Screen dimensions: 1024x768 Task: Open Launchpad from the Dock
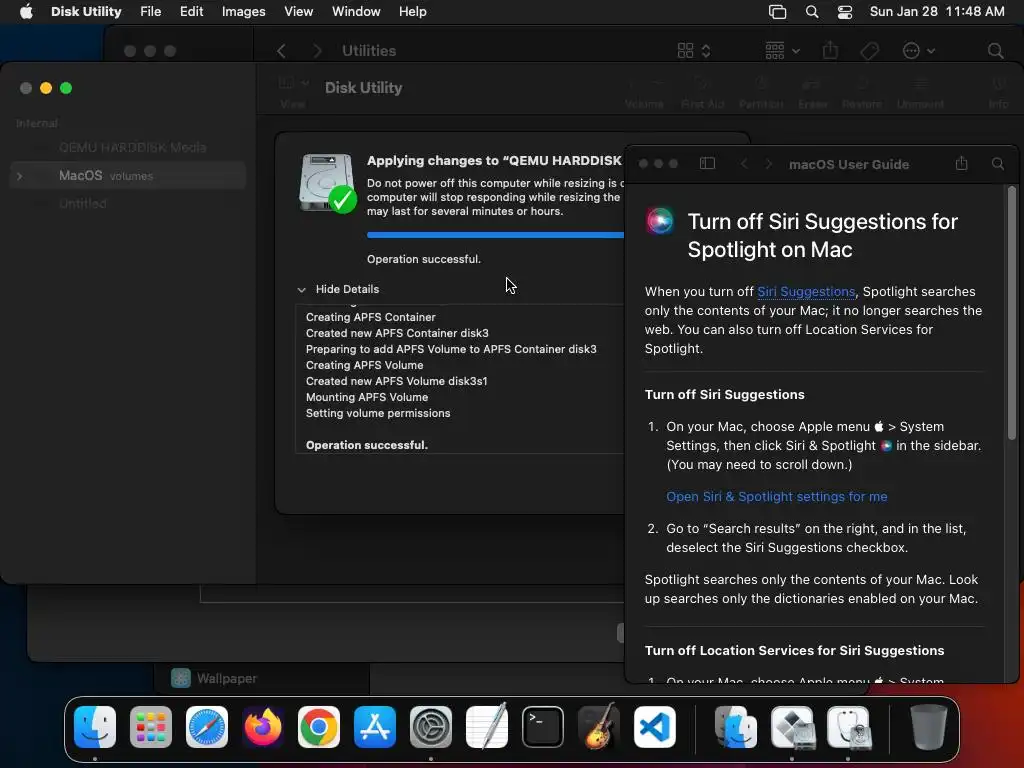click(x=151, y=727)
